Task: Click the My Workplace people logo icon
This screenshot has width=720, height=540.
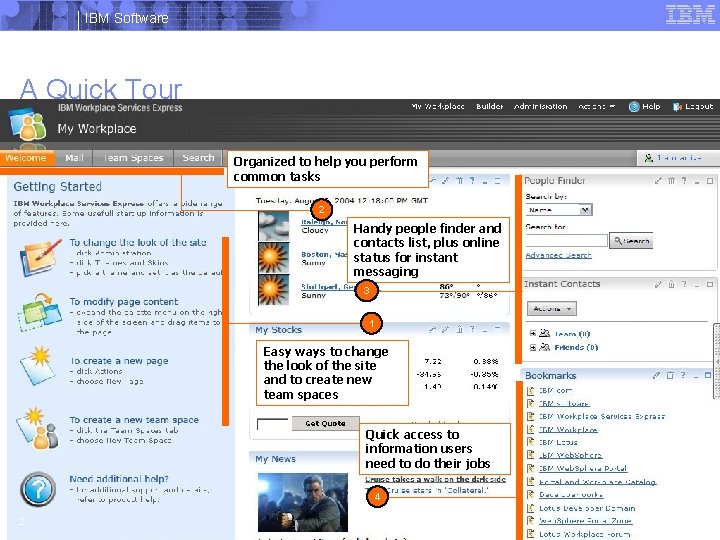Action: click(x=28, y=123)
